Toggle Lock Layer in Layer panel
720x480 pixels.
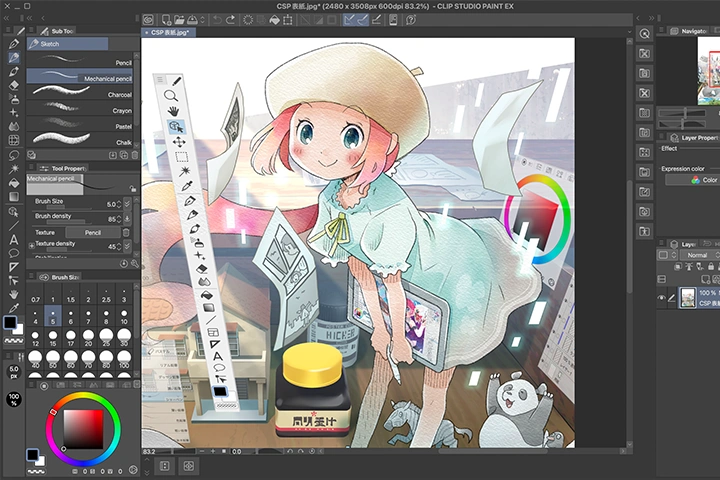(x=711, y=266)
